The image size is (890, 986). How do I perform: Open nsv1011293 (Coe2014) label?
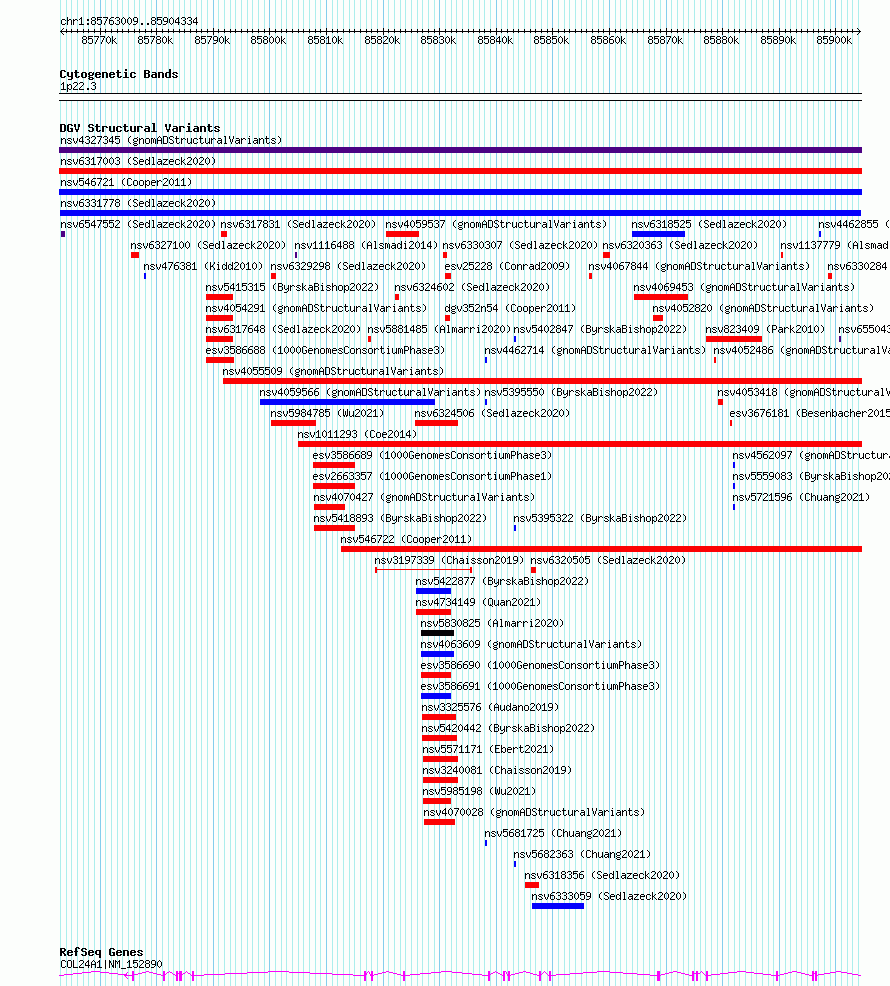[357, 434]
